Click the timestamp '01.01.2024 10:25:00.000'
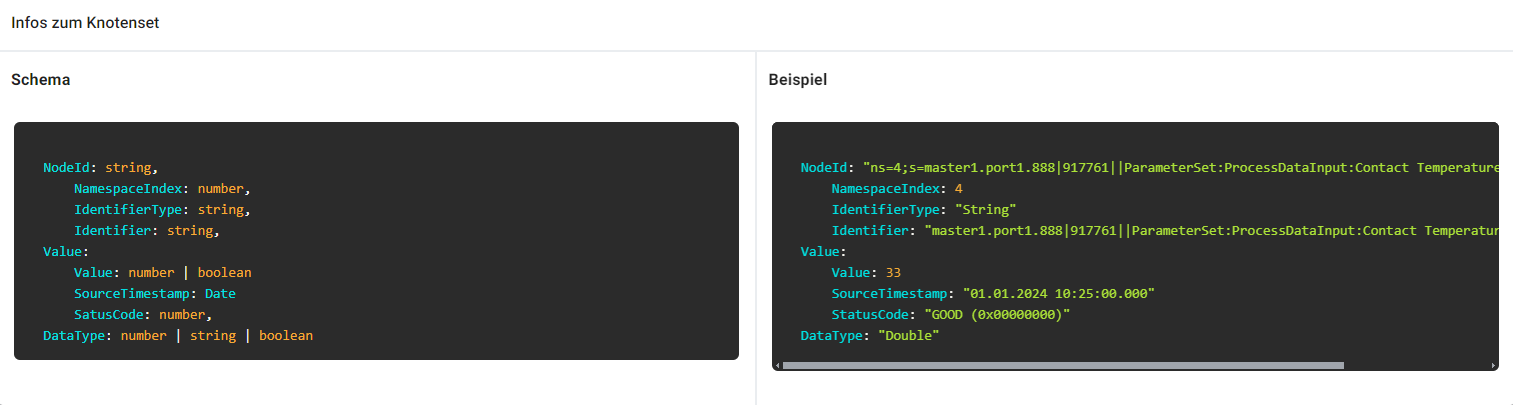 pos(1059,294)
